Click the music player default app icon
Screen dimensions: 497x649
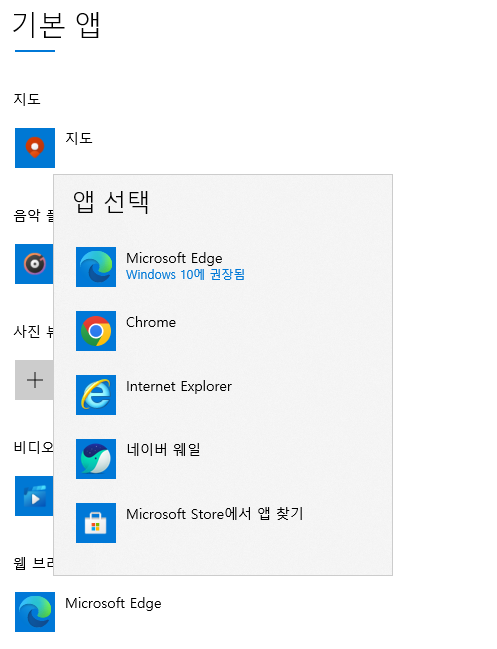[x=34, y=264]
